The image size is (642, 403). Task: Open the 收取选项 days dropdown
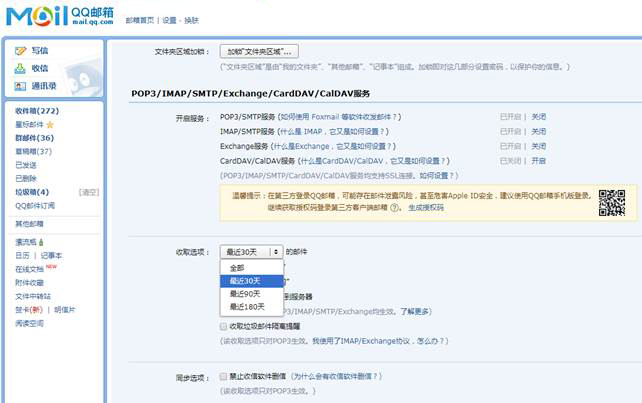click(251, 252)
